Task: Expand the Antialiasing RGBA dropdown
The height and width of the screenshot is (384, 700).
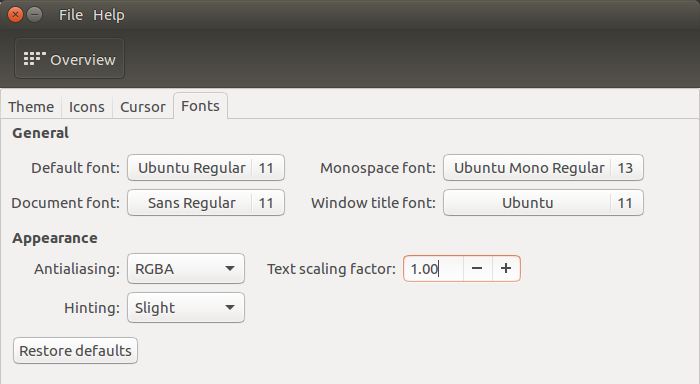Action: [x=186, y=269]
